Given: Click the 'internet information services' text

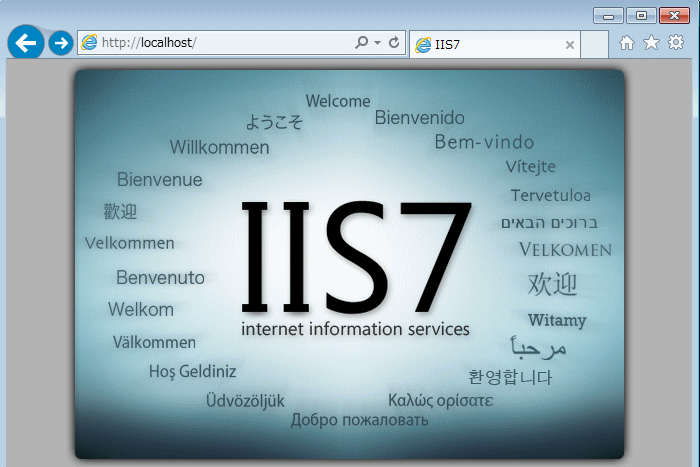Looking at the screenshot, I should [355, 329].
